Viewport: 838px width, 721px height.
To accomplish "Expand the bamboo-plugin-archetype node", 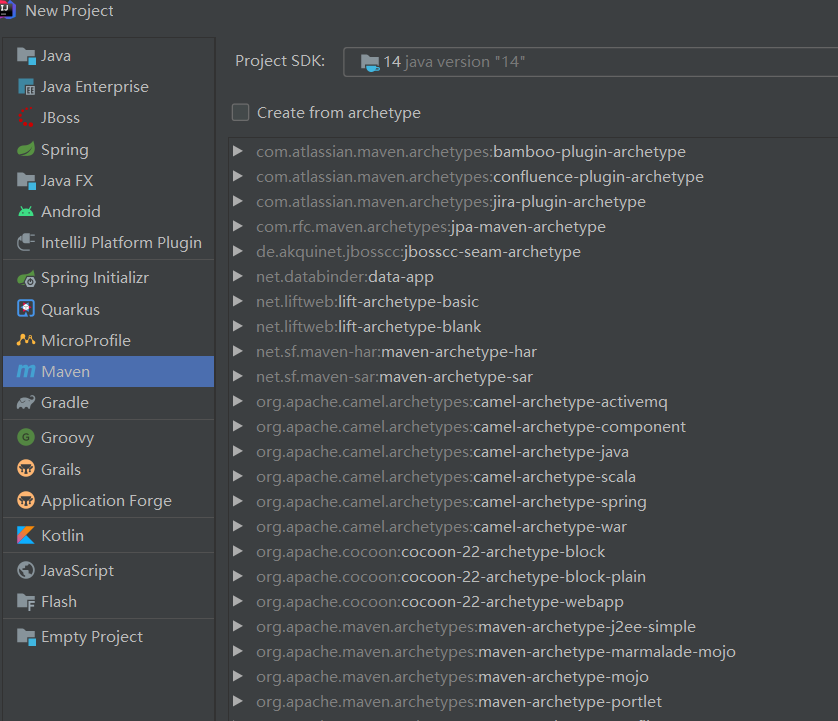I will pos(238,152).
